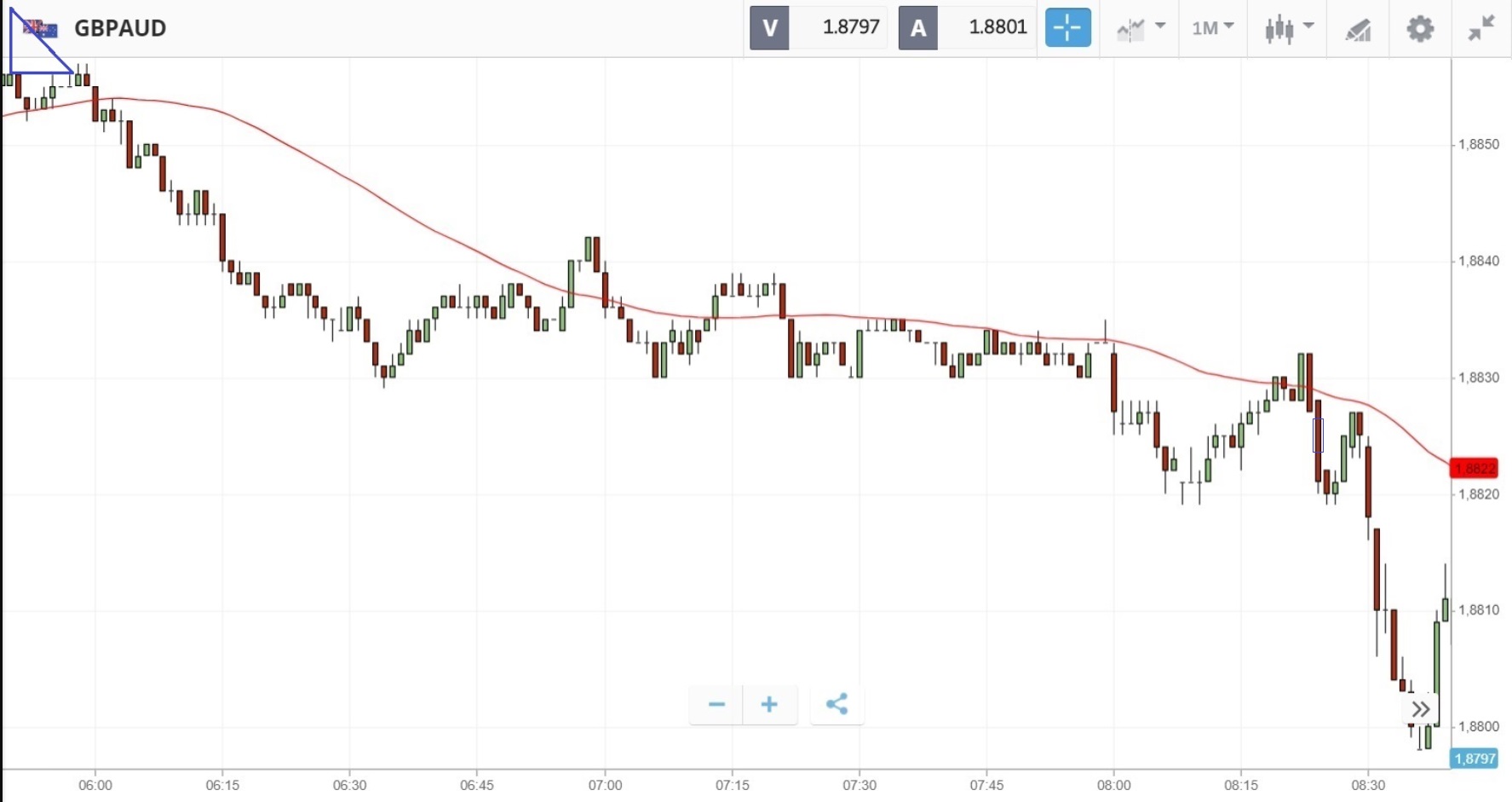Viewport: 1512px width, 802px height.
Task: Open chart settings gear
Action: tap(1419, 29)
